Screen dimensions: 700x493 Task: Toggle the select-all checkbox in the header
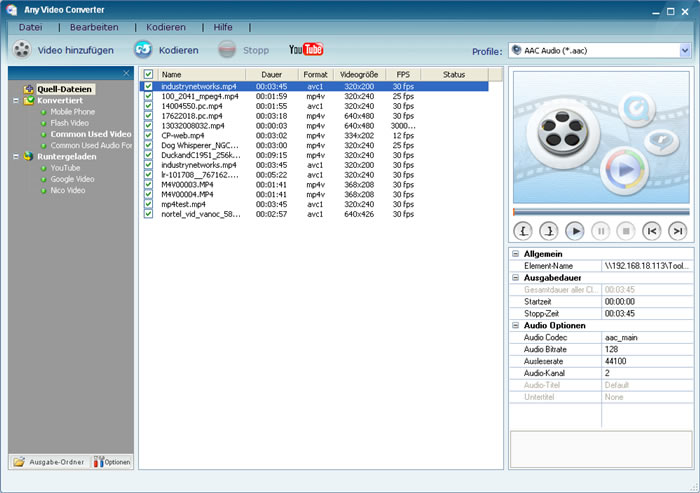(149, 74)
